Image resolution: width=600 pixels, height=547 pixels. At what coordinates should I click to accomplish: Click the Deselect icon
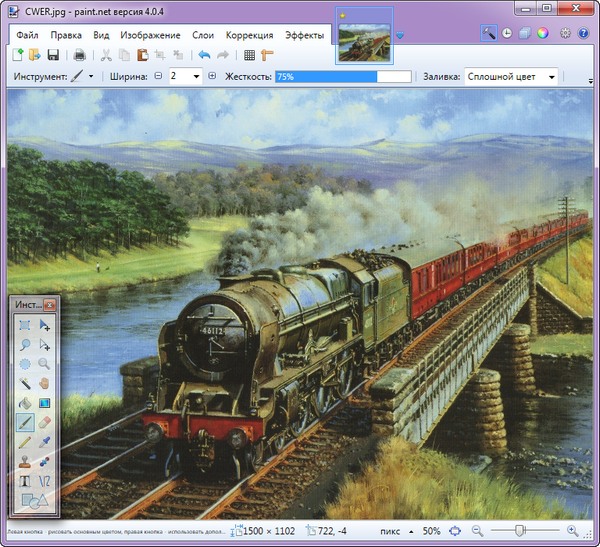coord(178,55)
